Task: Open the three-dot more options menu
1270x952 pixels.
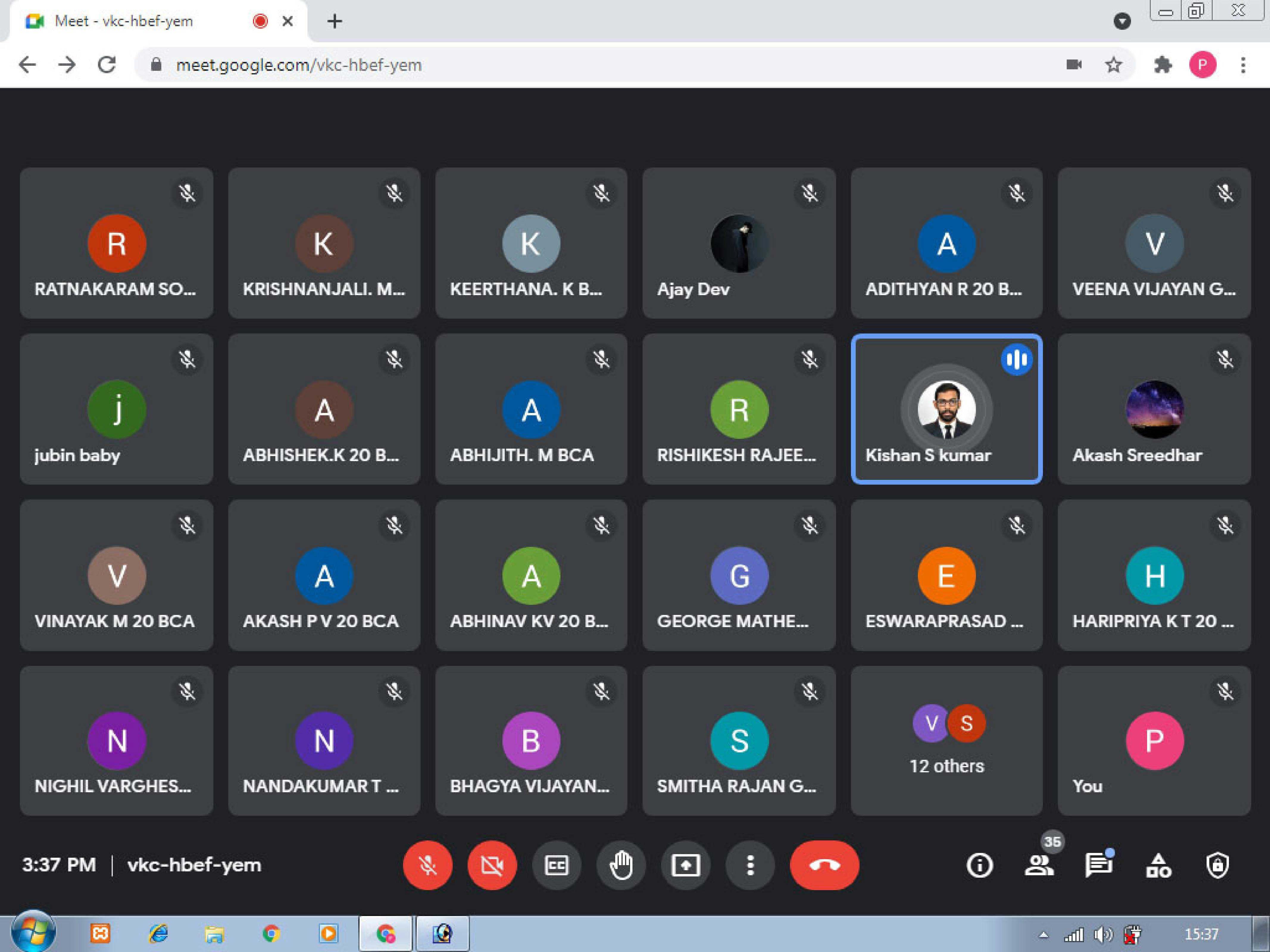Action: click(x=750, y=865)
